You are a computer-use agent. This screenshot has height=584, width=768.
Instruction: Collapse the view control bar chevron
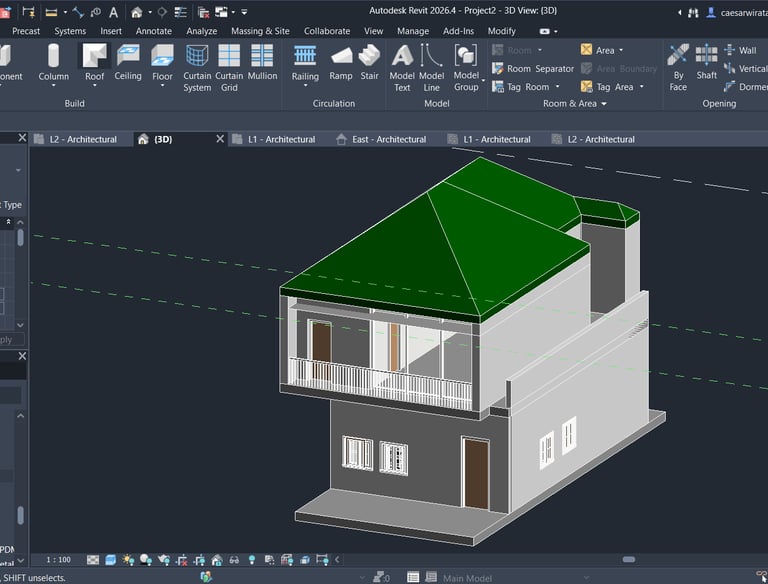tap(337, 560)
